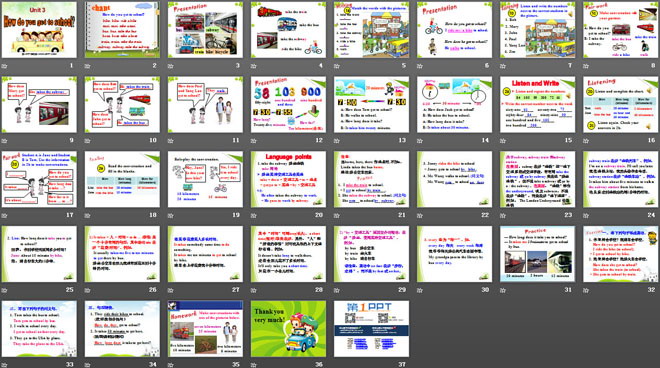Select the Unit 3 title slide thumbnail

coord(39,30)
